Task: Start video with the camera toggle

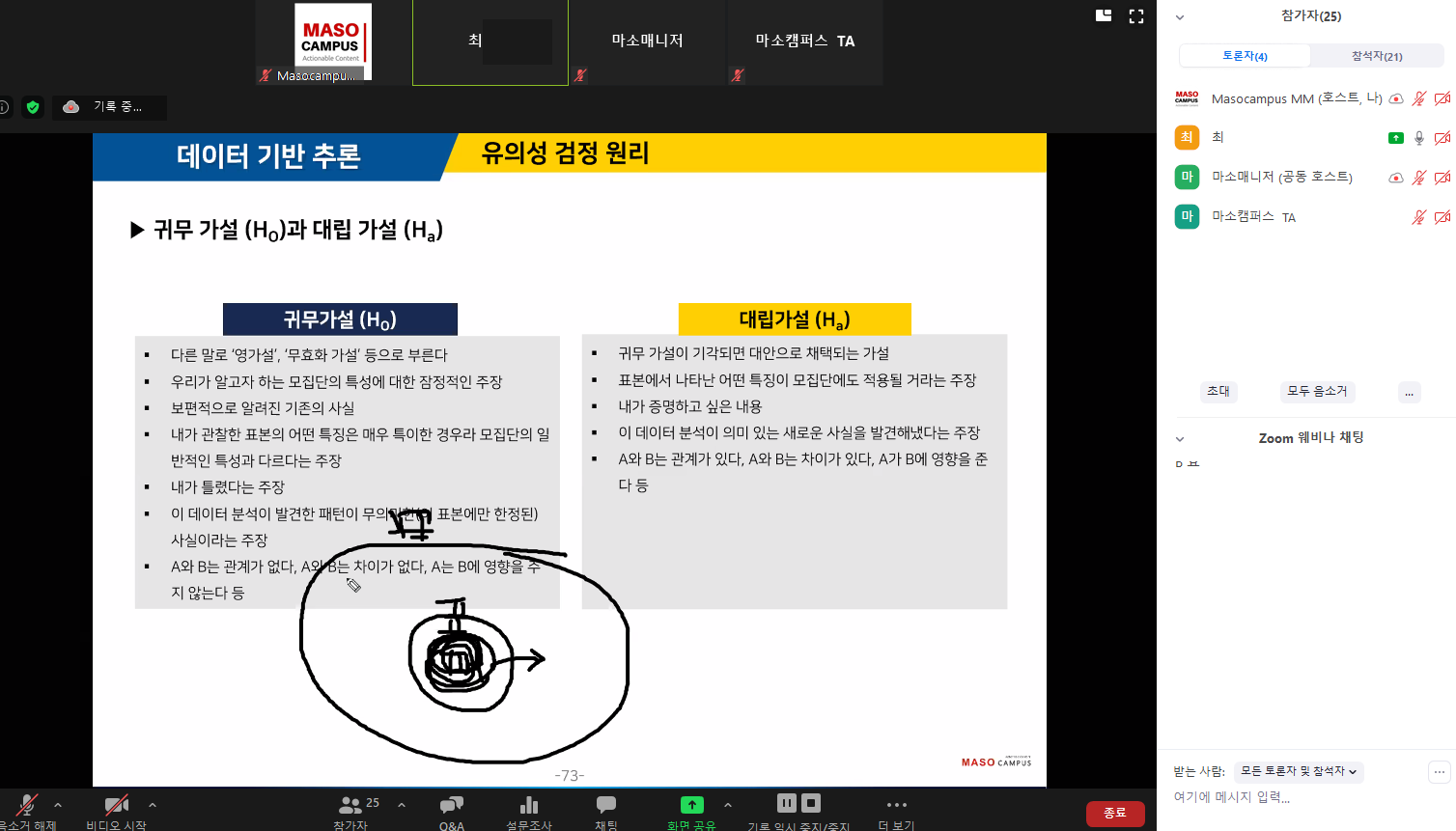Action: 116,804
